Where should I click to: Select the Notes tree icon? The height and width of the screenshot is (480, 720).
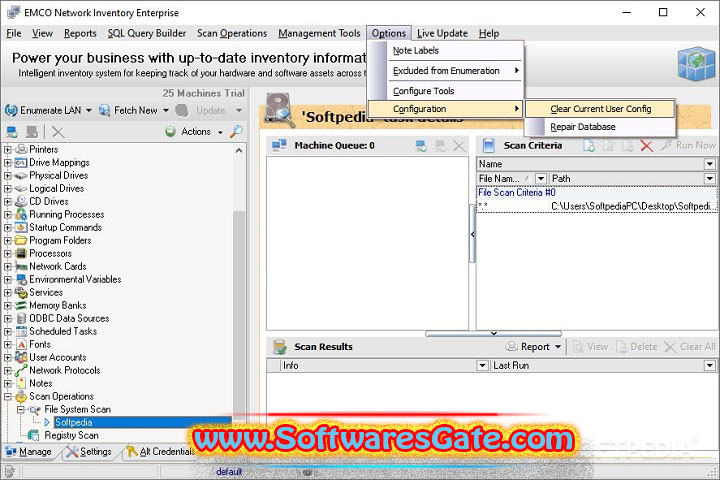point(21,383)
